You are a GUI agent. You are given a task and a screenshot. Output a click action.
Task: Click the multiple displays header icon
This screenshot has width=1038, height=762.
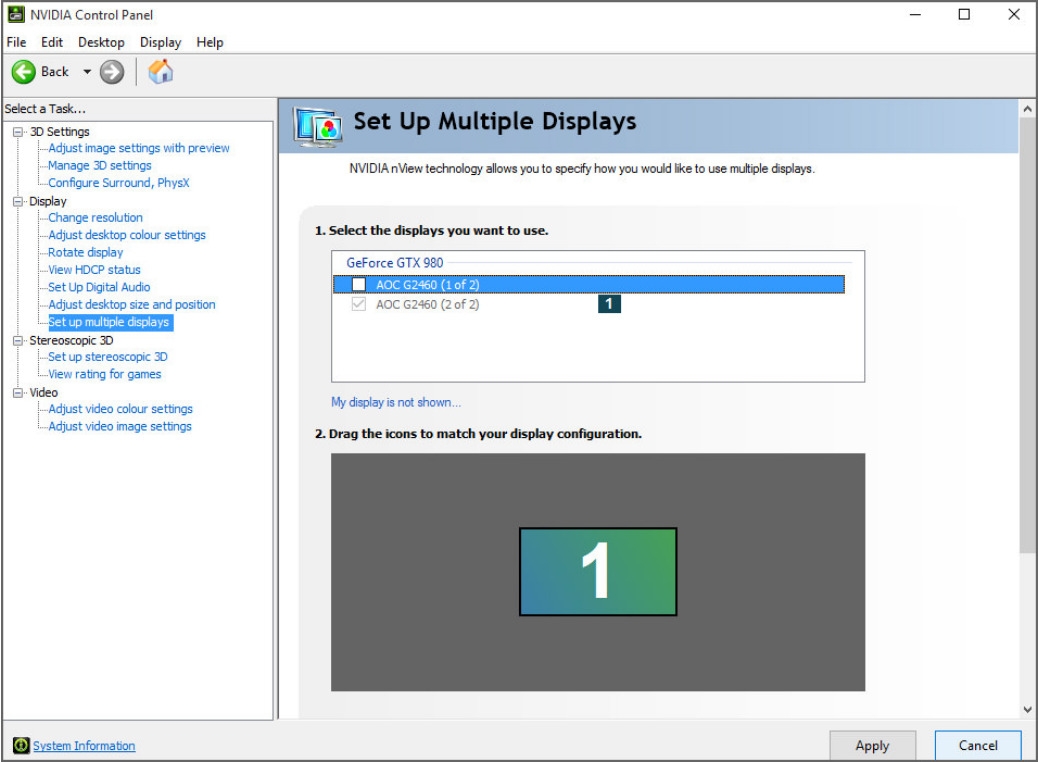coord(318,126)
